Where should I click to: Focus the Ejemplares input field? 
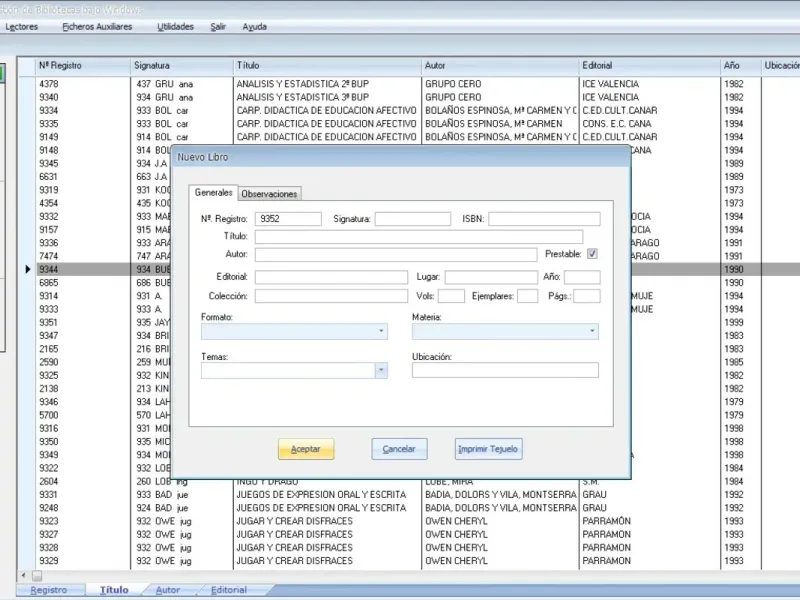[528, 296]
